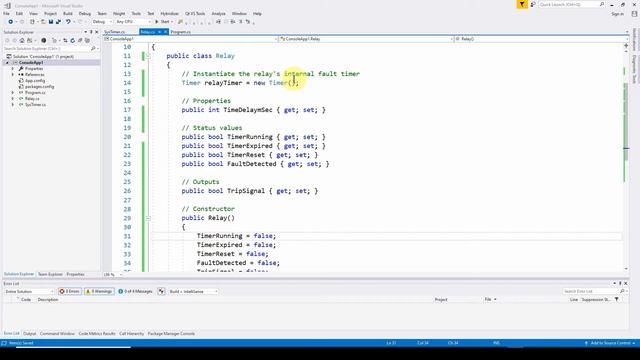Open the Window menu
The height and width of the screenshot is (360, 640).
pos(239,13)
